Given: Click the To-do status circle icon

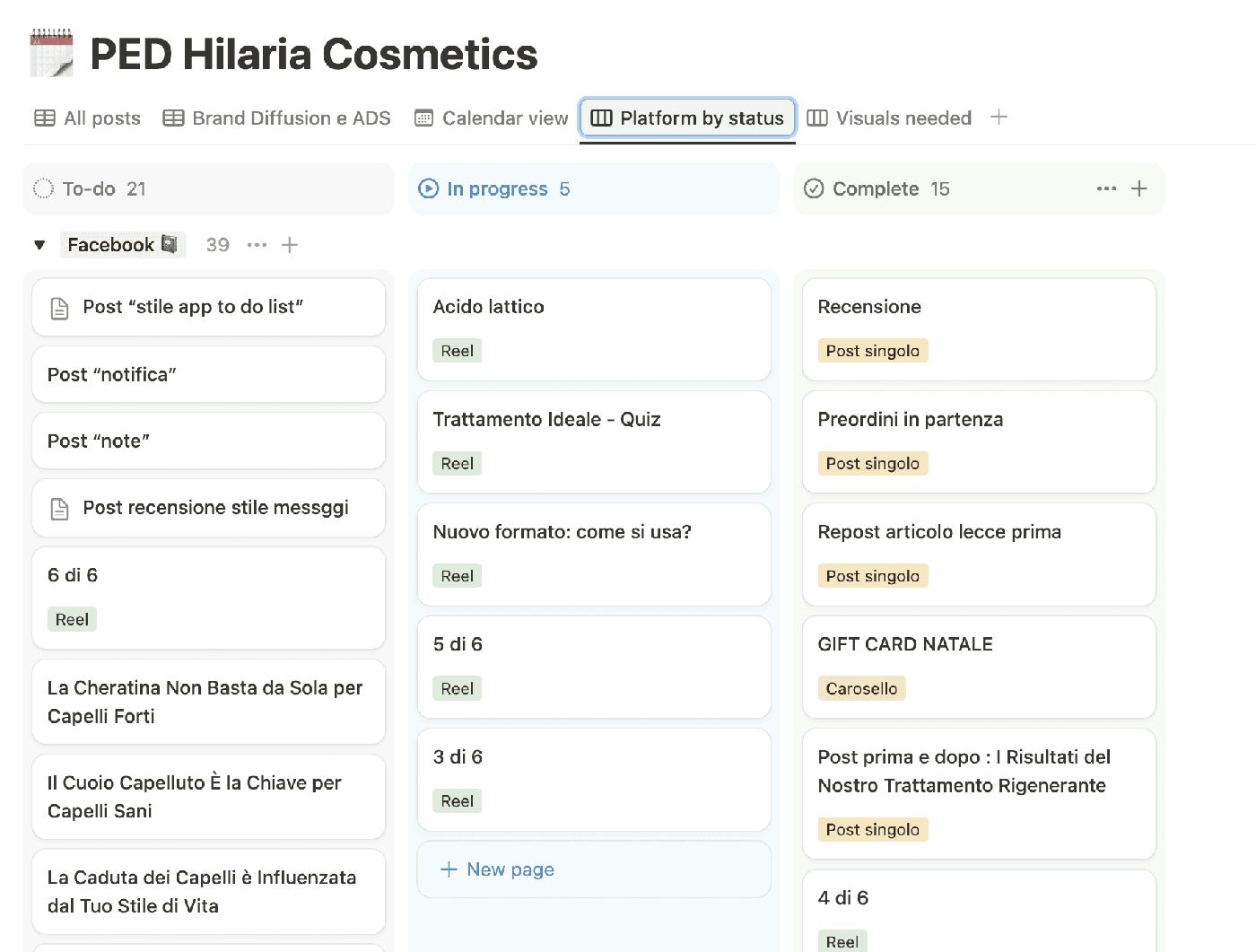Looking at the screenshot, I should point(43,188).
